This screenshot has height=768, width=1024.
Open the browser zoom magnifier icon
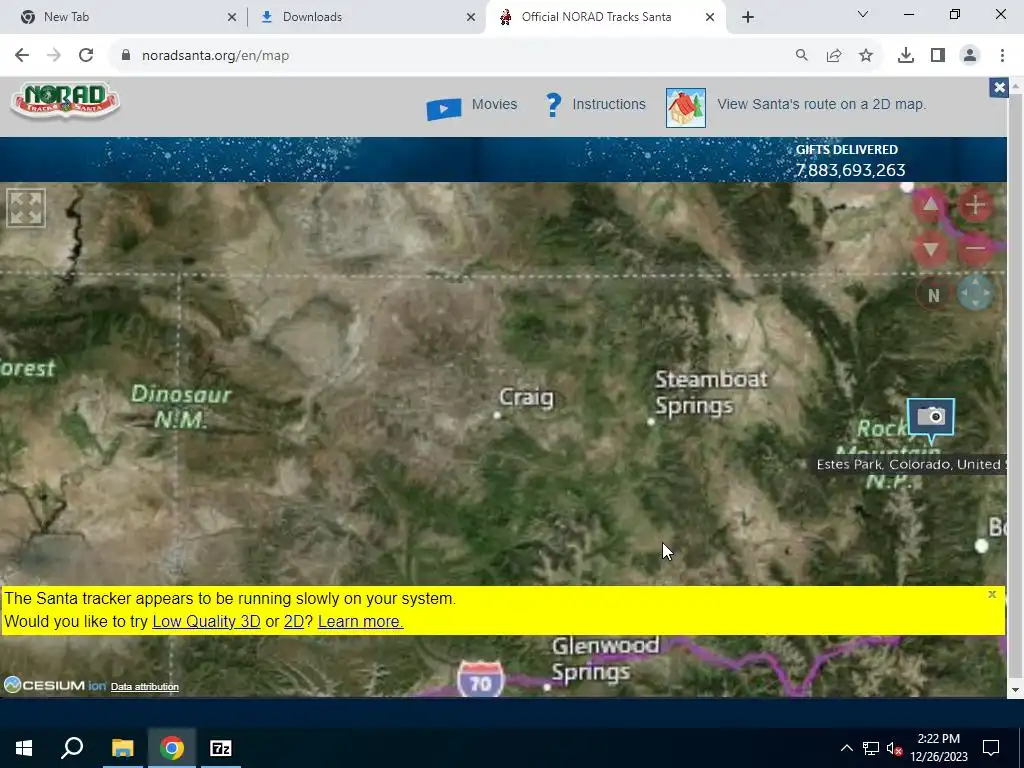[801, 56]
